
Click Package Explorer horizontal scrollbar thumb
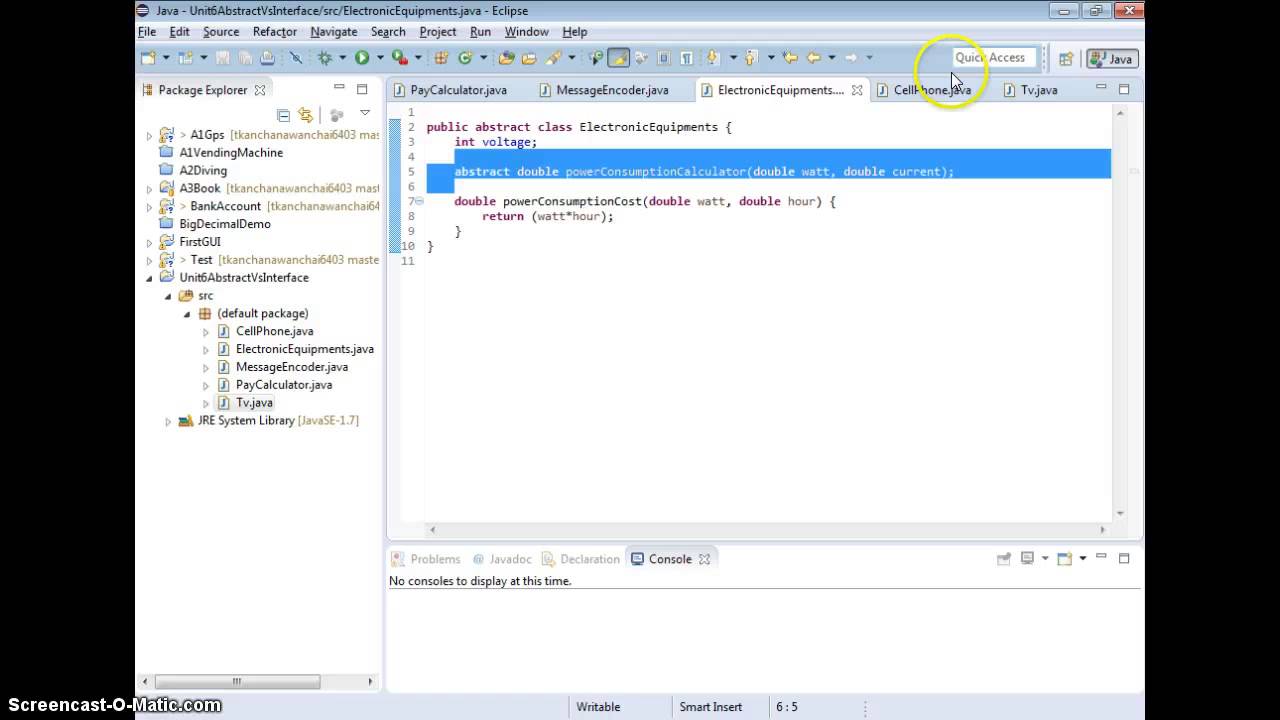coord(237,681)
